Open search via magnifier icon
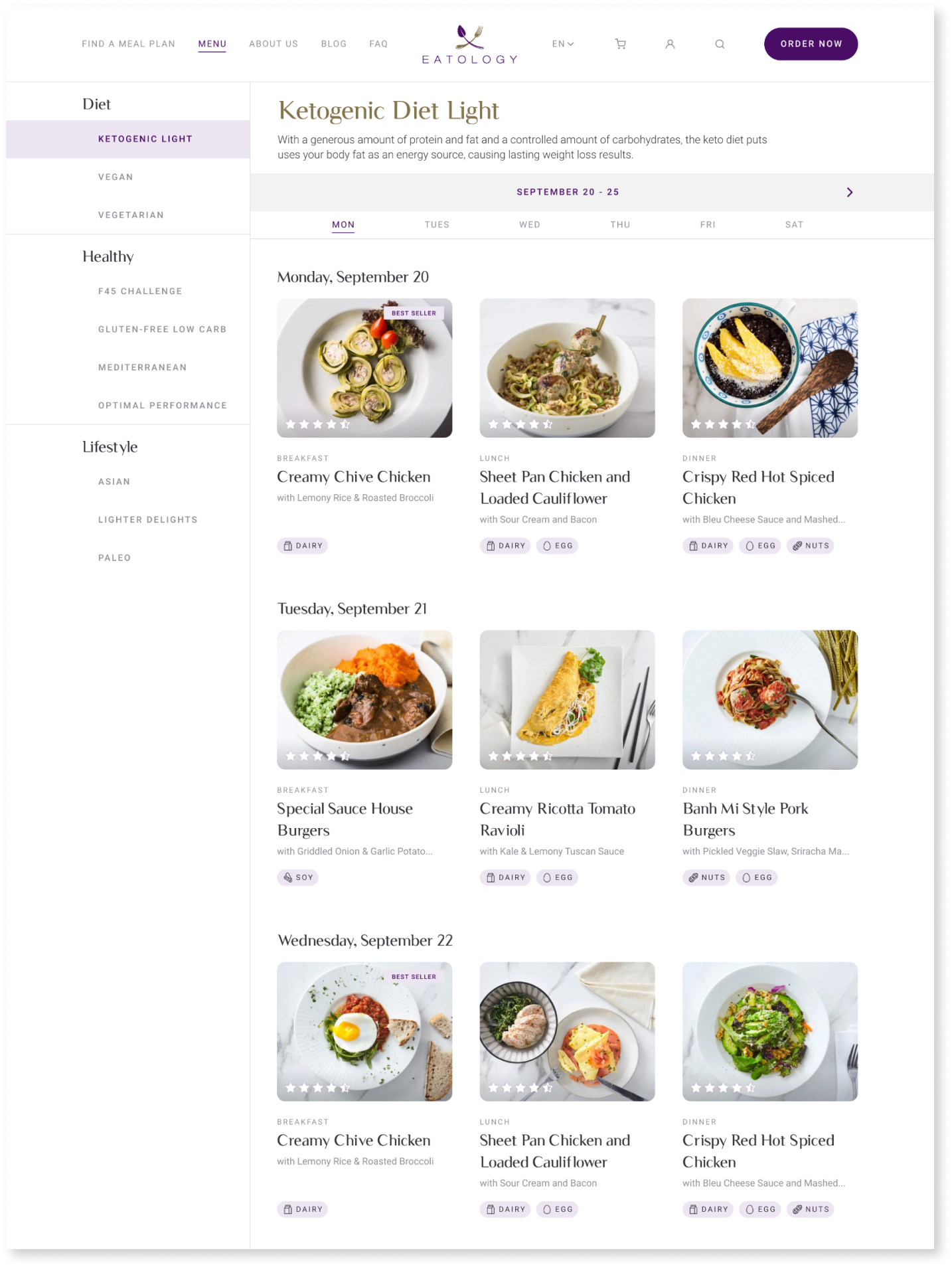The image size is (952, 1267). (720, 44)
